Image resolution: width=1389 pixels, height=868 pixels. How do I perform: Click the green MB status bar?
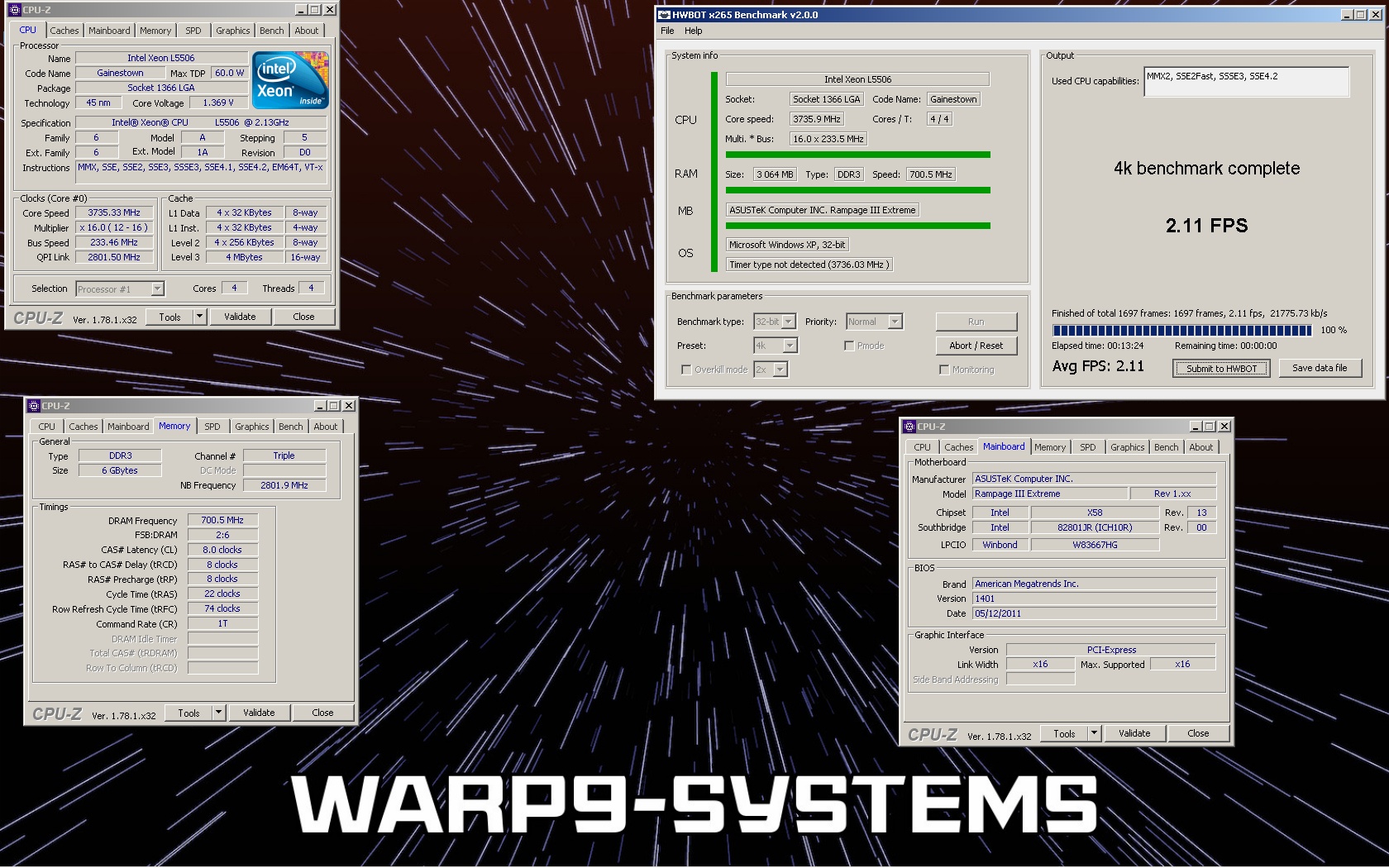(857, 226)
